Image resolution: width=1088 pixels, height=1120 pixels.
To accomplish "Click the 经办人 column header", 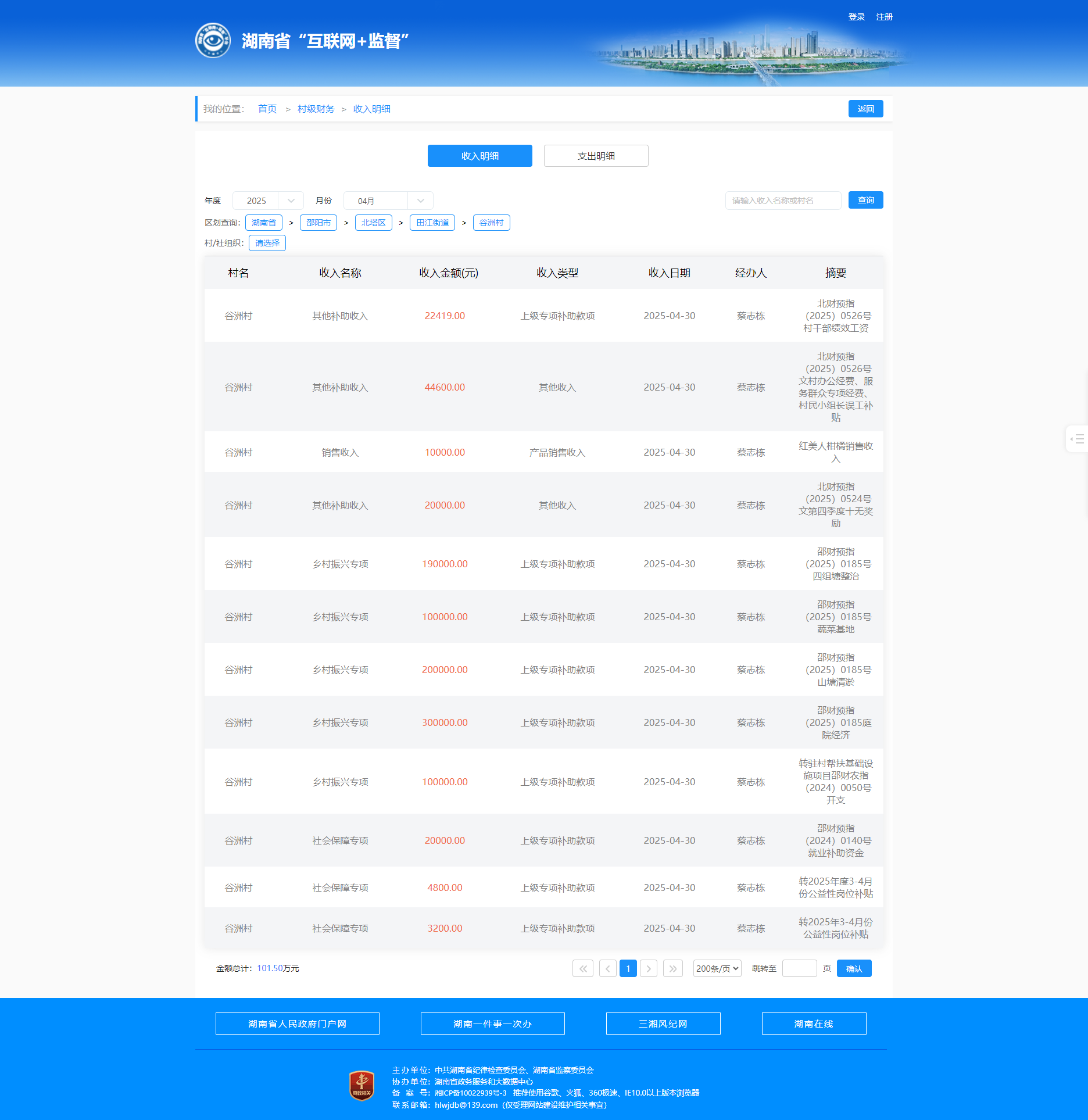I will pos(751,273).
